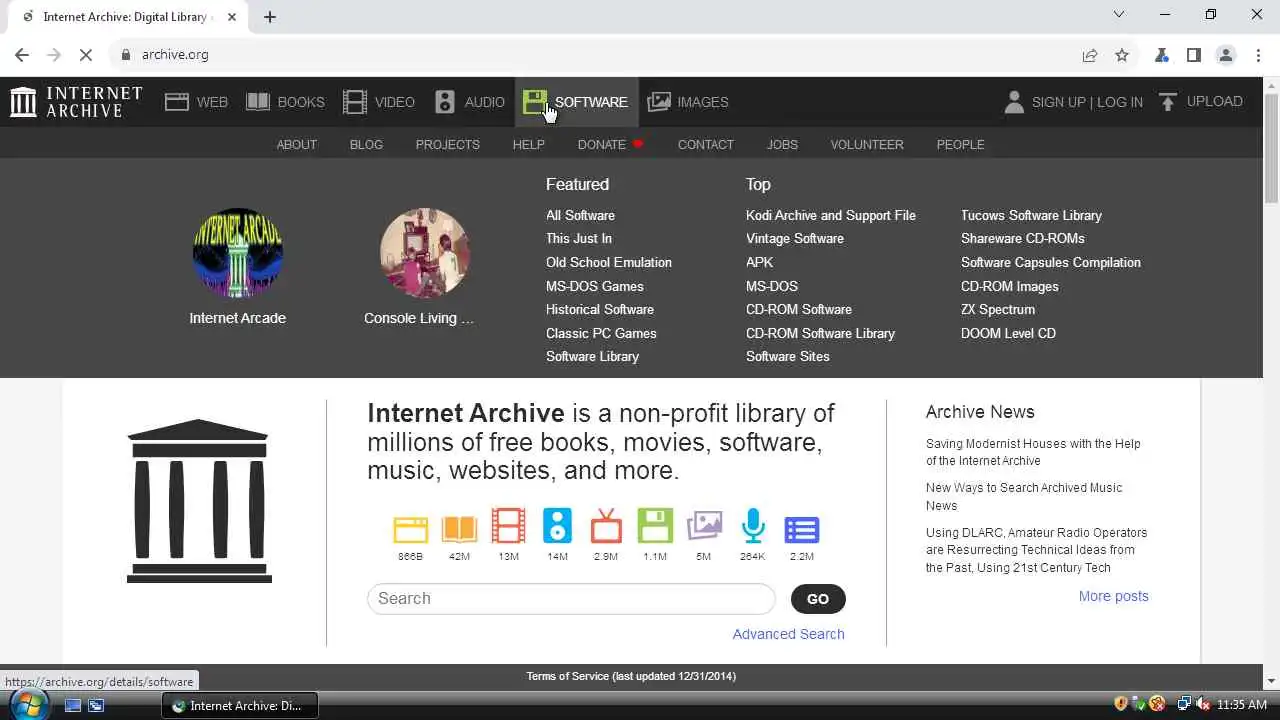1280x720 pixels.
Task: Click the share page icon in the address bar
Action: 1090,55
